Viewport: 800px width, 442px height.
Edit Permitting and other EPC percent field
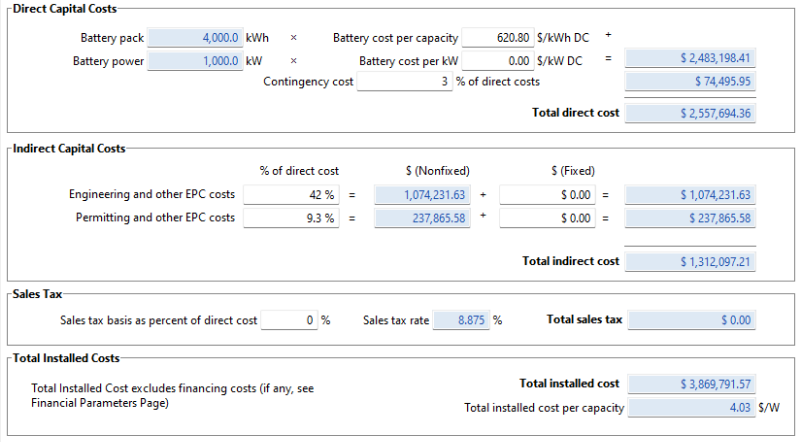pos(291,217)
